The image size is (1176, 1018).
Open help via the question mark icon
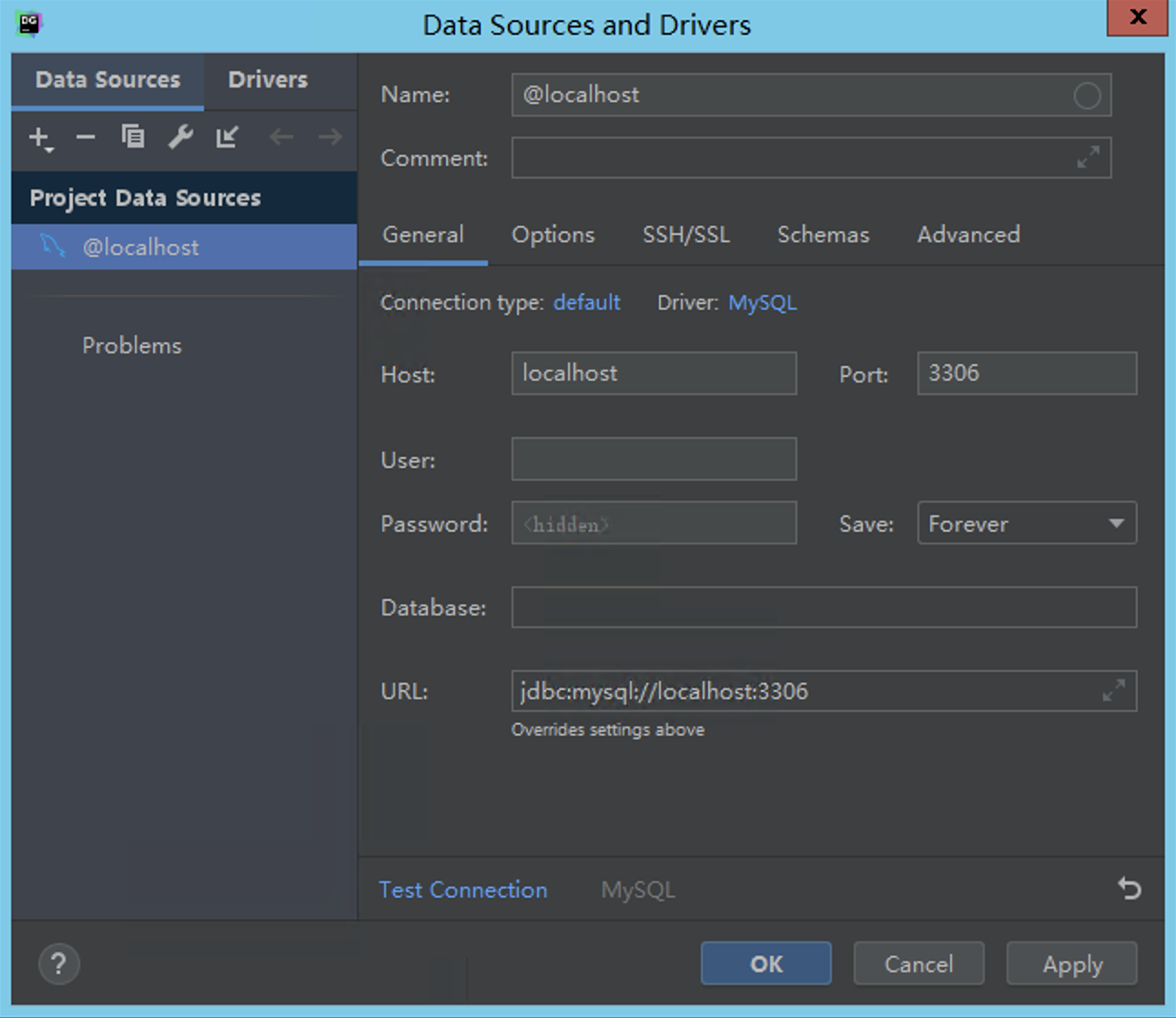pos(58,963)
